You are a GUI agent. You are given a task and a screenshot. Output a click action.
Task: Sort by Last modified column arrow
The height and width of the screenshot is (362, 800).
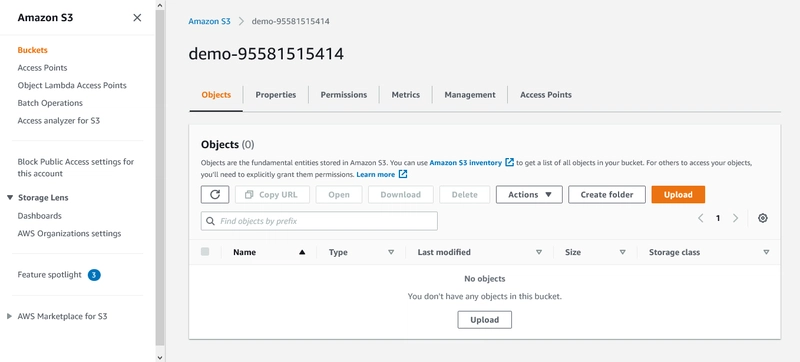point(539,252)
